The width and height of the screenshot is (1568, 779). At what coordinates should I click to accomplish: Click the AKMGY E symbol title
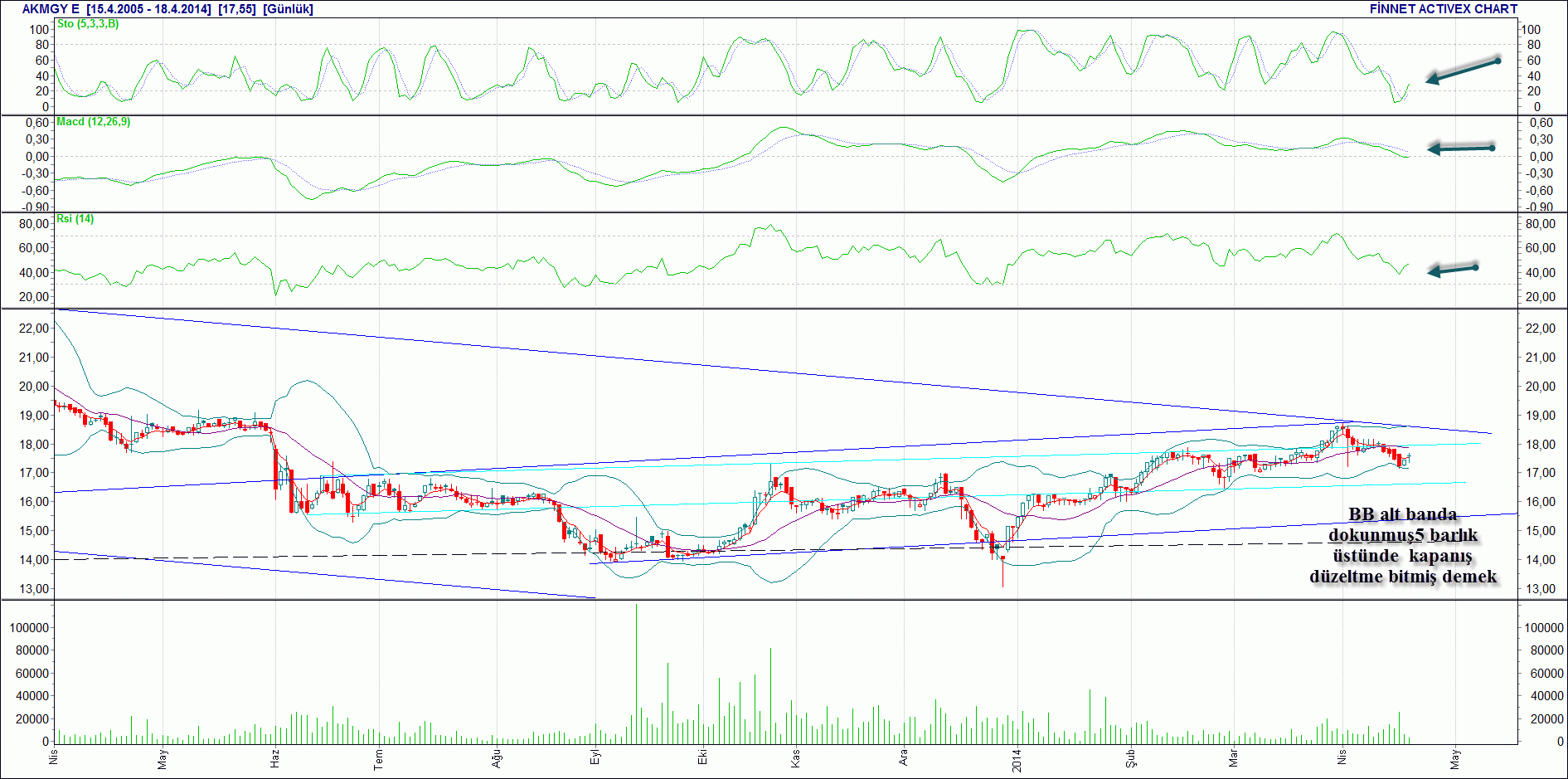51,9
